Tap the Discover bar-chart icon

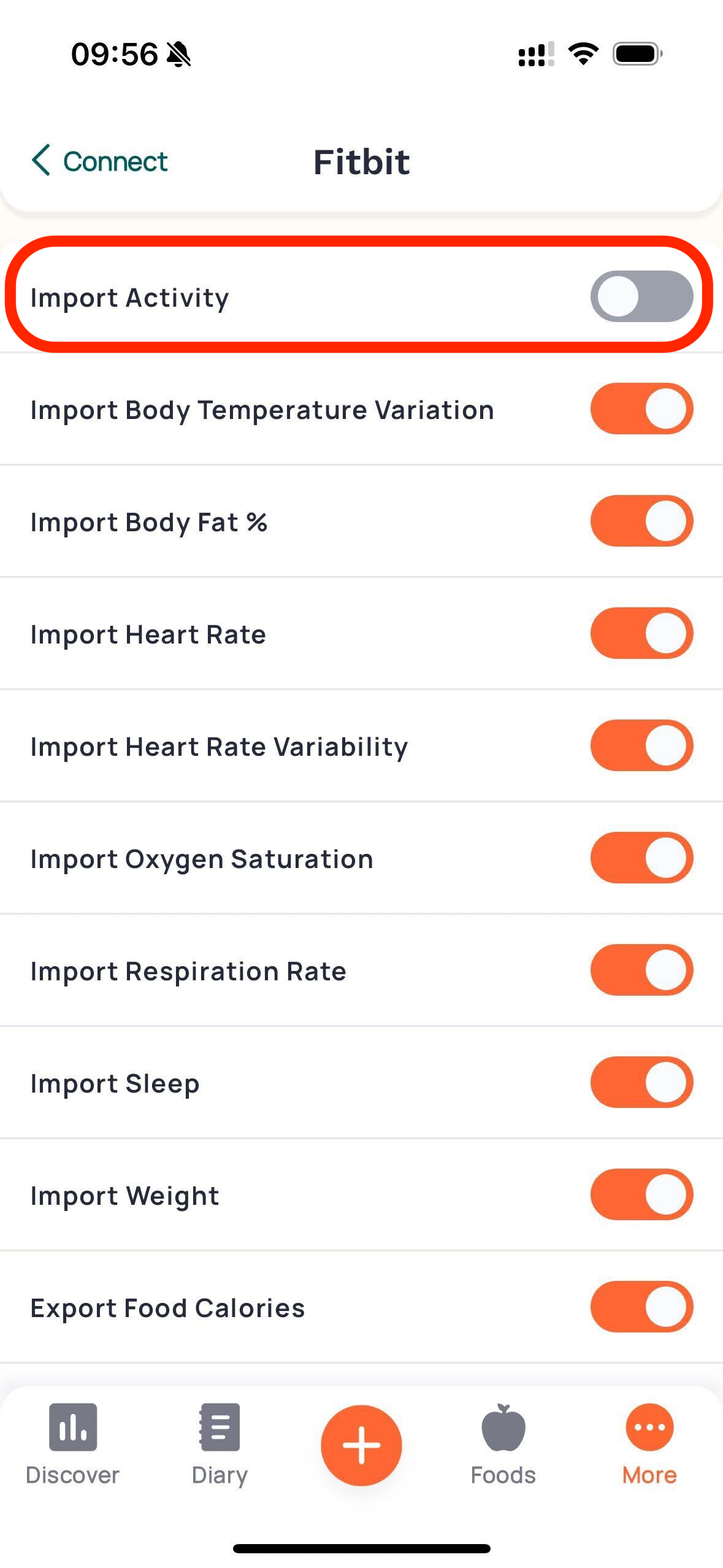tap(73, 1426)
